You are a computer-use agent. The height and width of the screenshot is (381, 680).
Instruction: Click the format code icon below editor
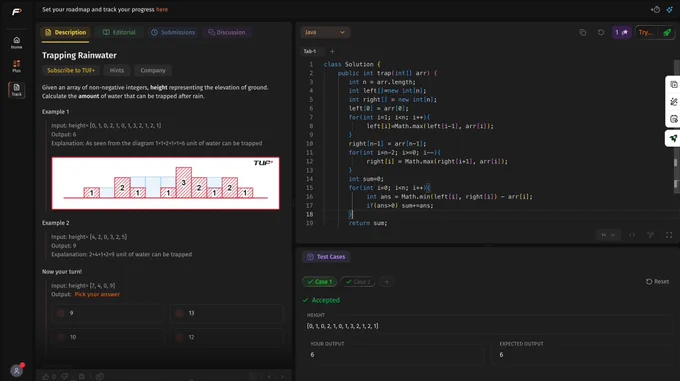651,235
